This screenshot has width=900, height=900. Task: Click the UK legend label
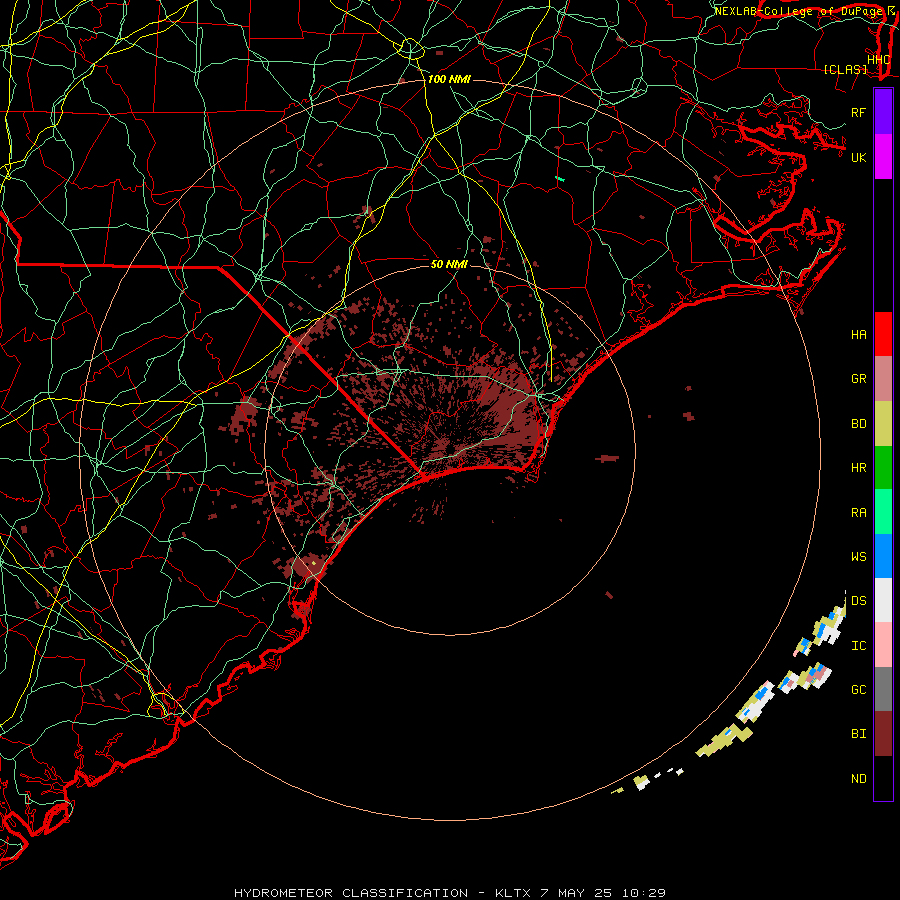coord(859,157)
